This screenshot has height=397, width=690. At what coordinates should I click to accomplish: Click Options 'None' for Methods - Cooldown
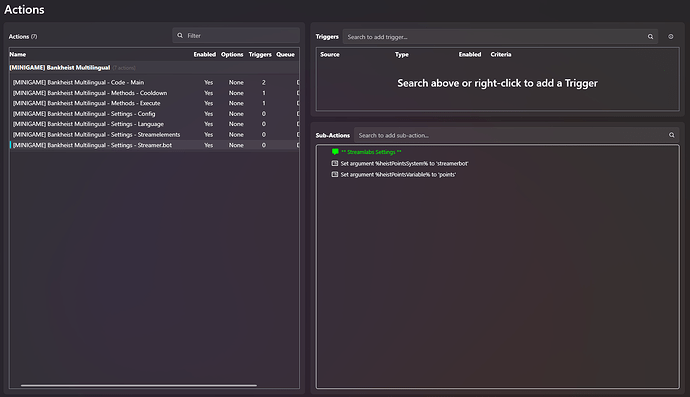tap(236, 93)
